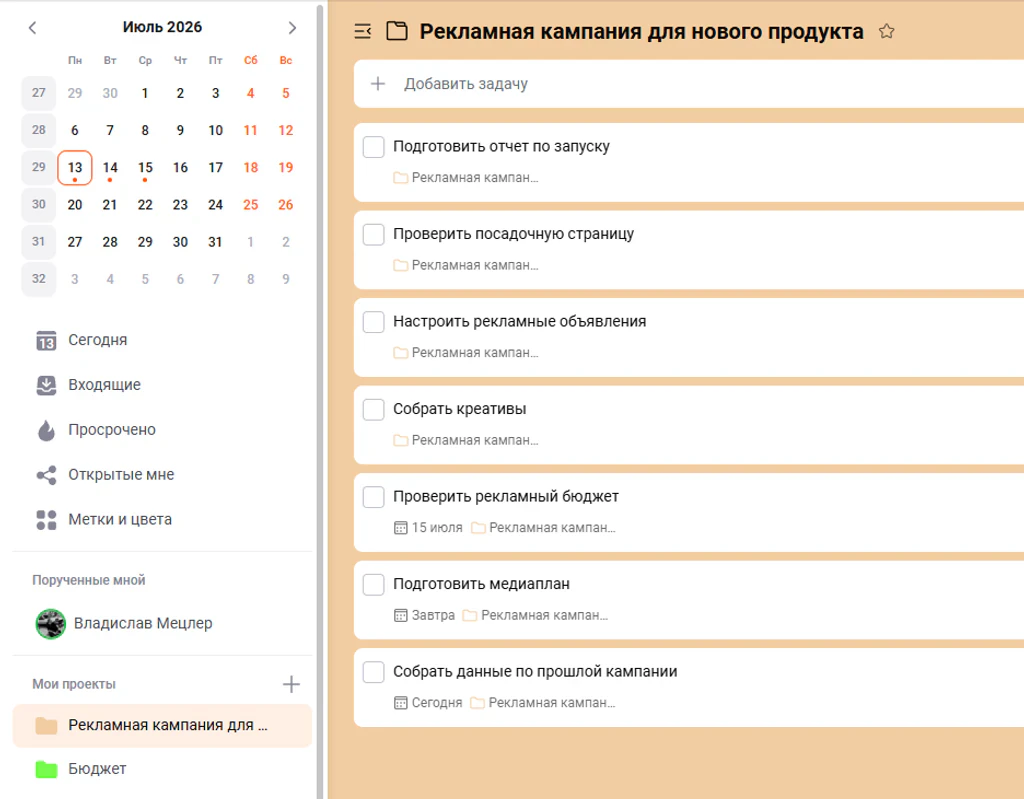
Task: Show Просрочено tasks
Action: pos(163,430)
